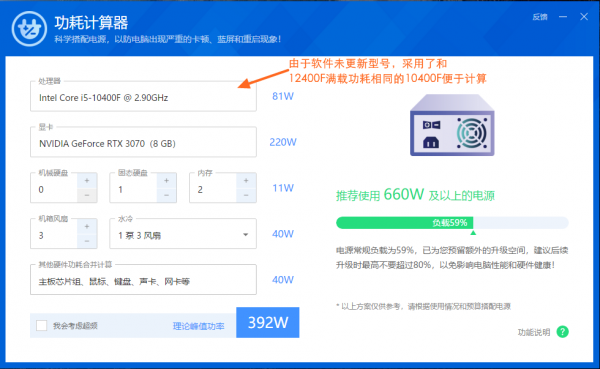Click the 392W peak power result
Screen dimensions: 600x369
point(268,322)
